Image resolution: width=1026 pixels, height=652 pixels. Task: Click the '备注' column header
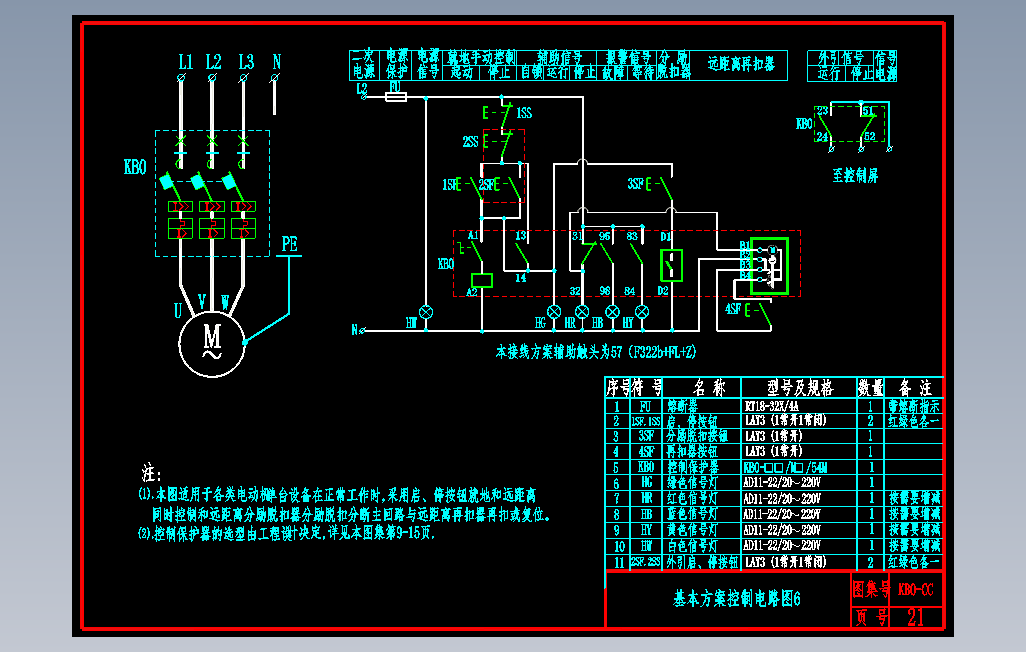pos(915,388)
